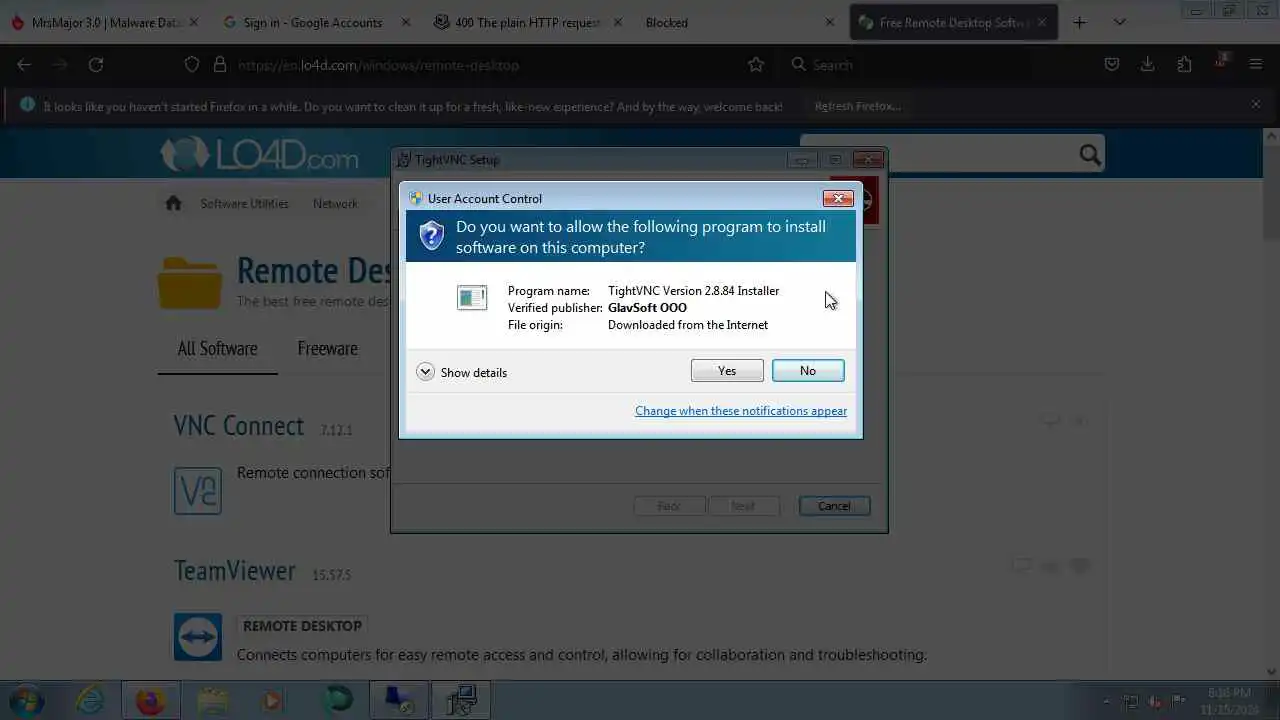Switch to the Blocked tab

(x=740, y=22)
